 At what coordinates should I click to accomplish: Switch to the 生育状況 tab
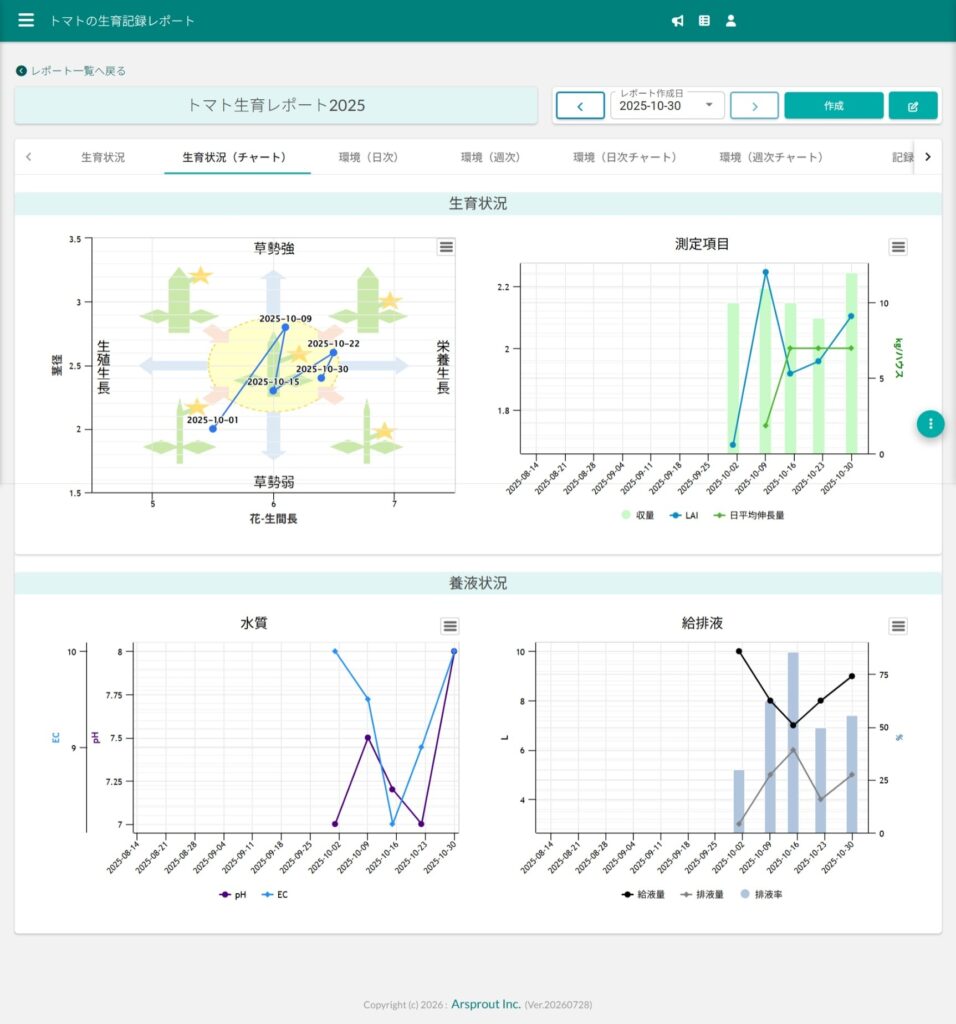coord(103,157)
